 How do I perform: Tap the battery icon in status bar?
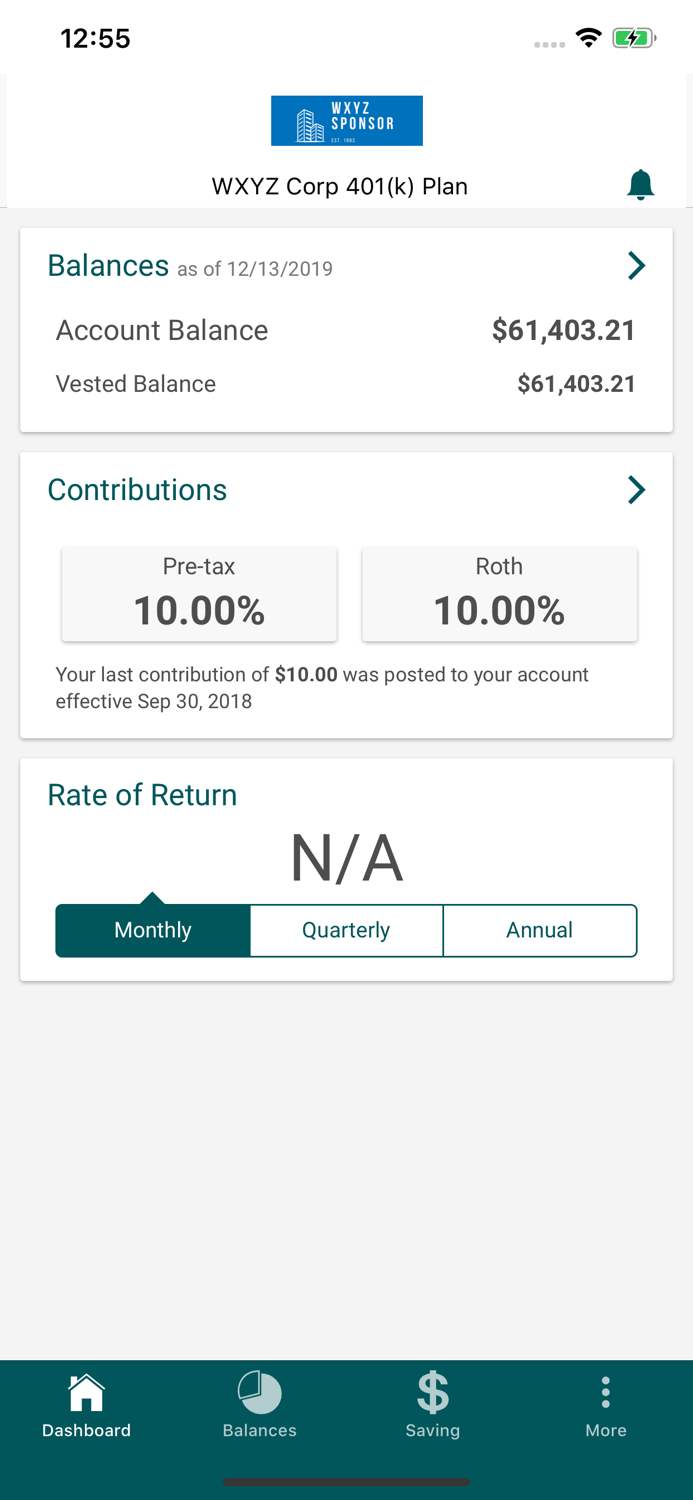(x=634, y=39)
